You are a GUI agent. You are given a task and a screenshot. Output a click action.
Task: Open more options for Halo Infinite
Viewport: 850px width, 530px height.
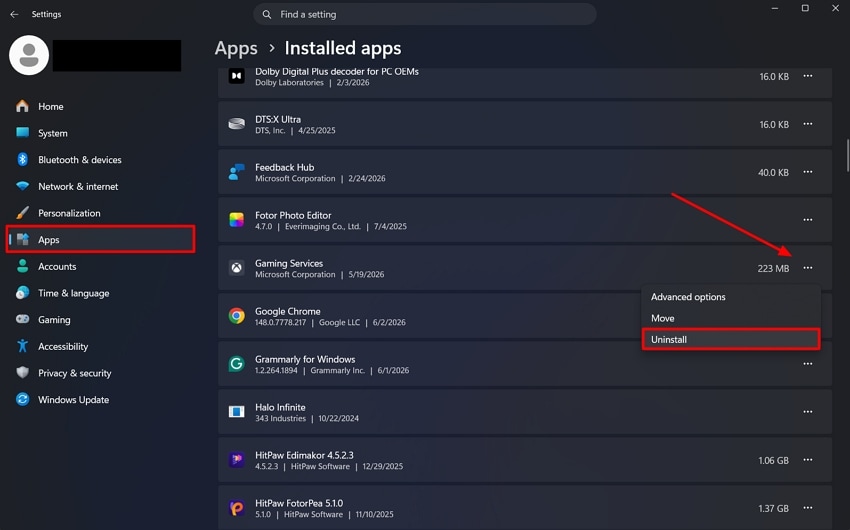[808, 411]
